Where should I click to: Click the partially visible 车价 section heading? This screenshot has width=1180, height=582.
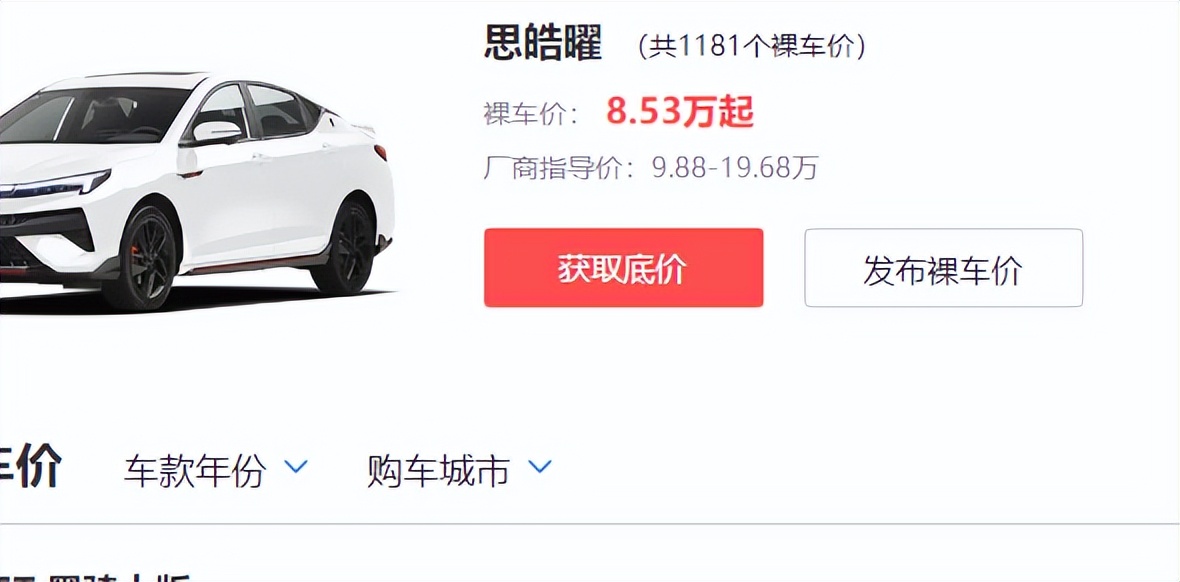(x=30, y=467)
